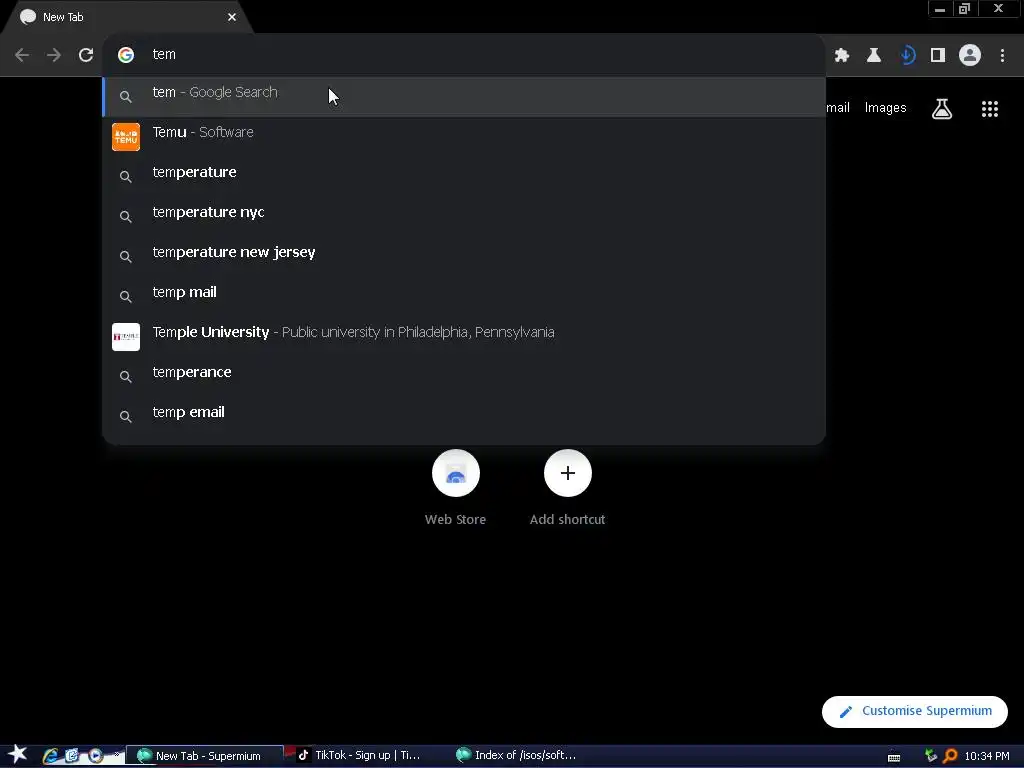
Task: Expand the quick launch chevron
Action: click(x=116, y=753)
